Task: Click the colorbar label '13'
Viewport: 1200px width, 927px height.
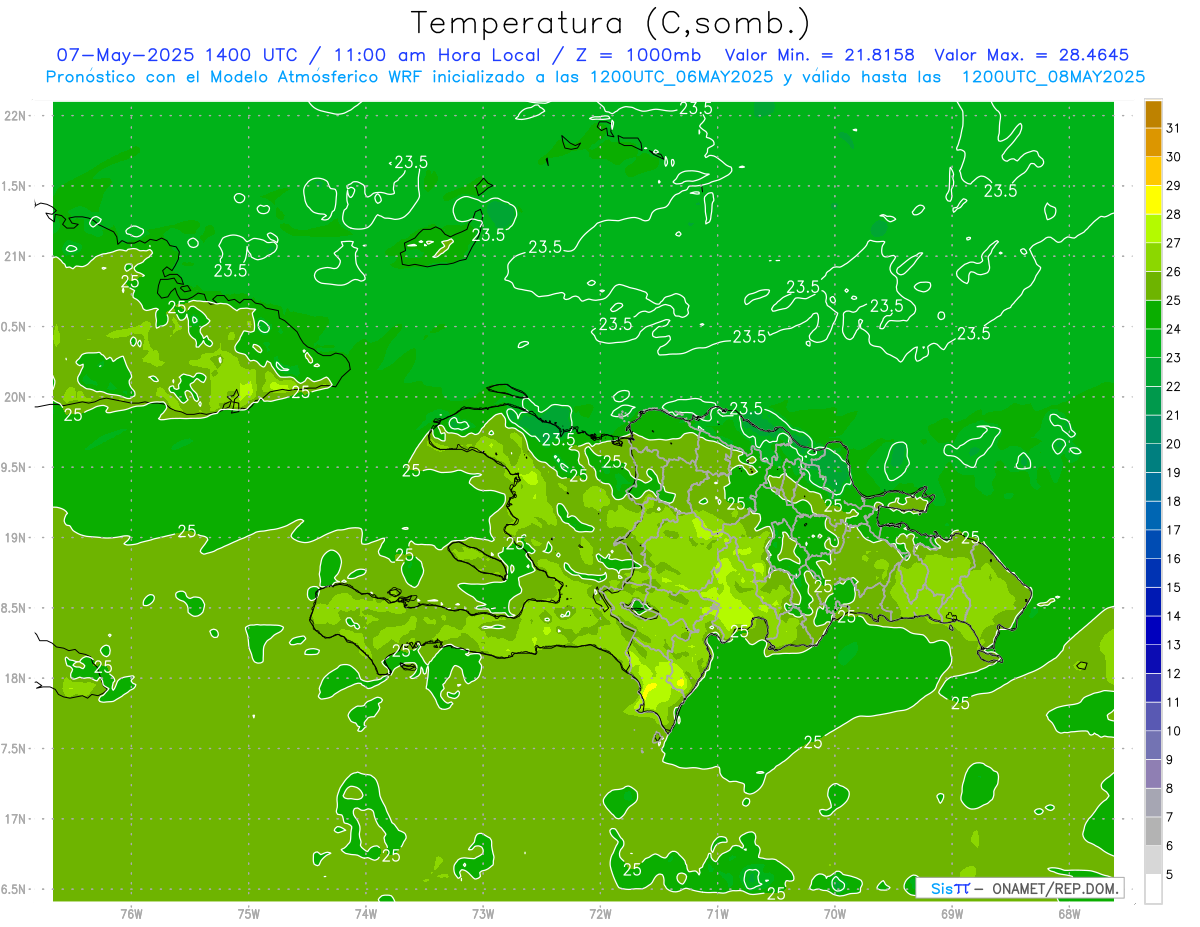Action: (x=1174, y=645)
